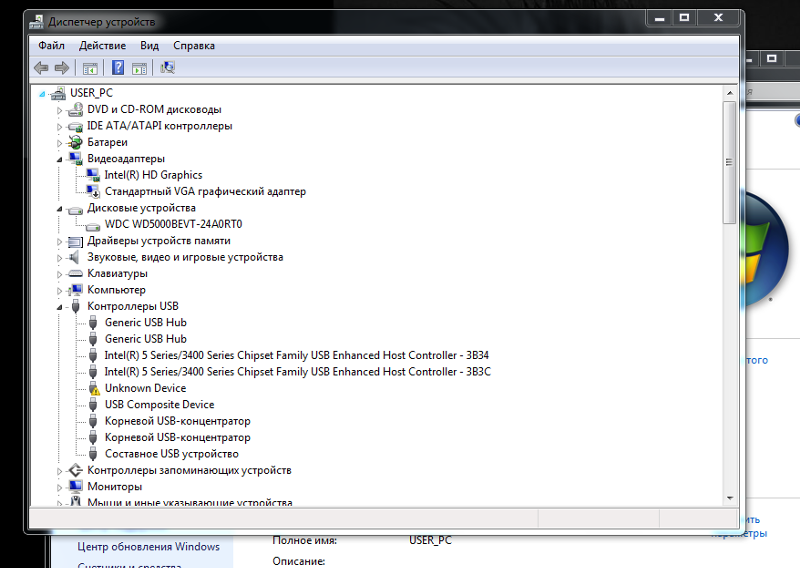The height and width of the screenshot is (568, 800).
Task: Select the first Корневой USB-концентратор
Action: point(178,421)
